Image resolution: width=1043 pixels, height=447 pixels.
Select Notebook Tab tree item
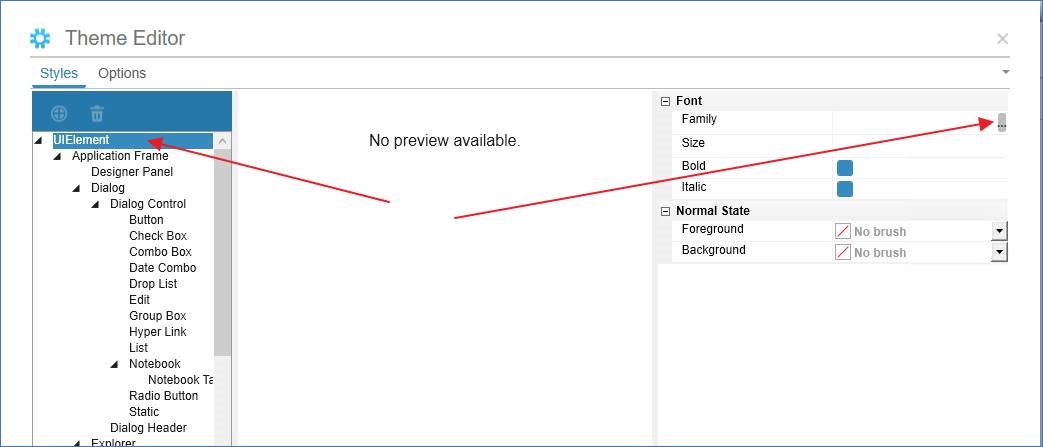click(181, 379)
